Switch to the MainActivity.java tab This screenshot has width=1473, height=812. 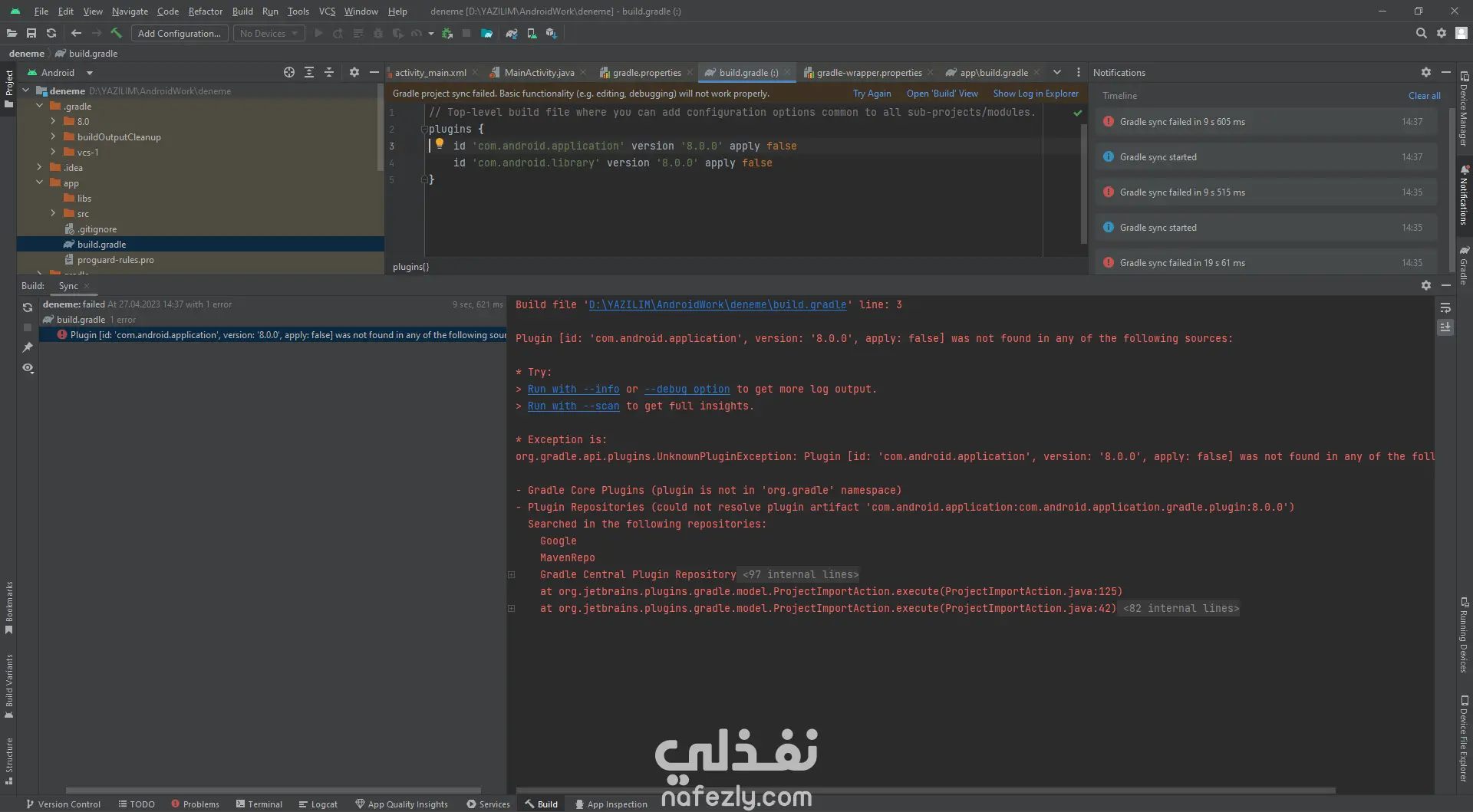[x=539, y=72]
